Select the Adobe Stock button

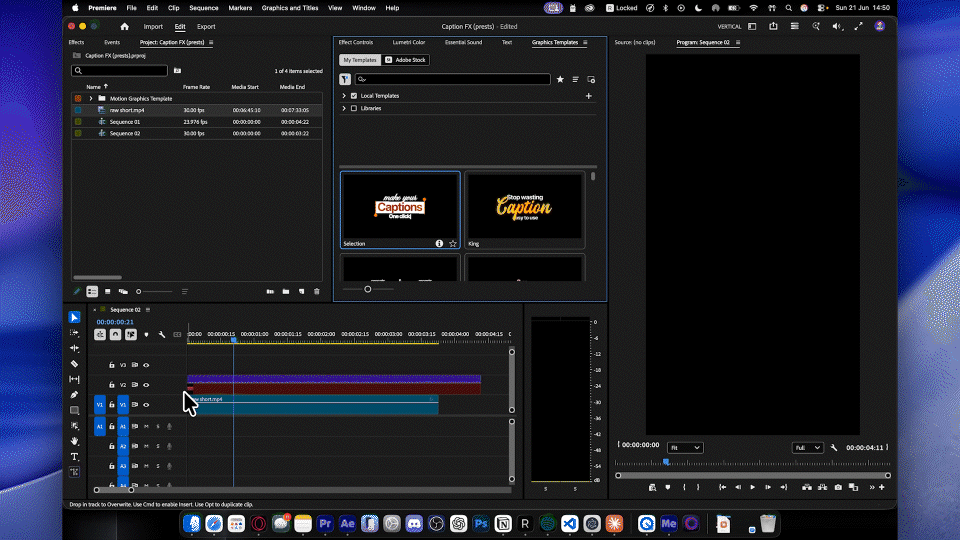click(405, 60)
